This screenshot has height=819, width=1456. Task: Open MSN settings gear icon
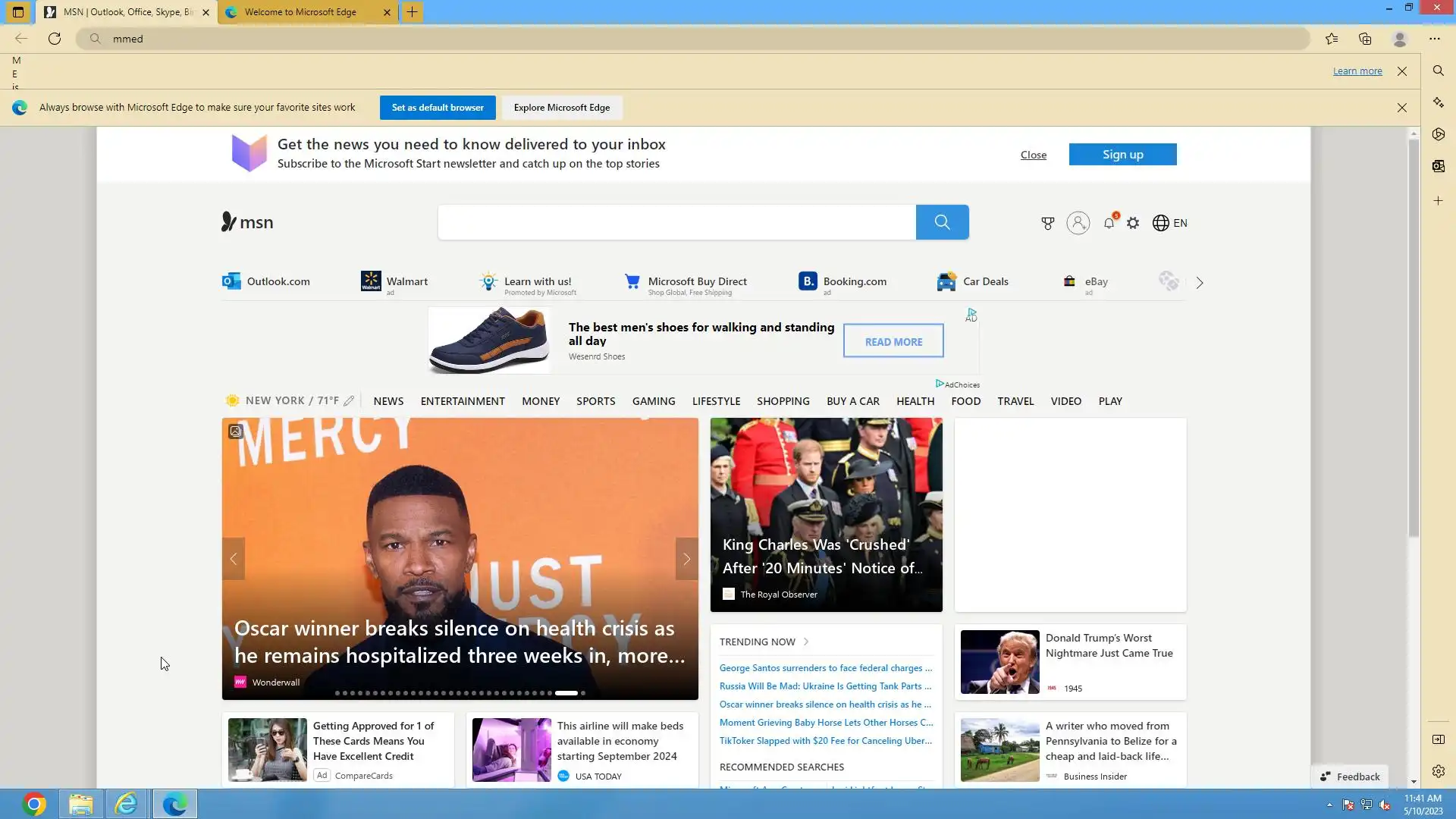point(1133,223)
